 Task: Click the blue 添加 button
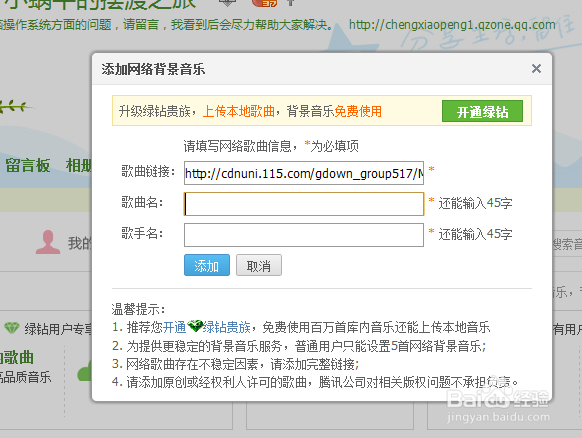click(x=207, y=265)
